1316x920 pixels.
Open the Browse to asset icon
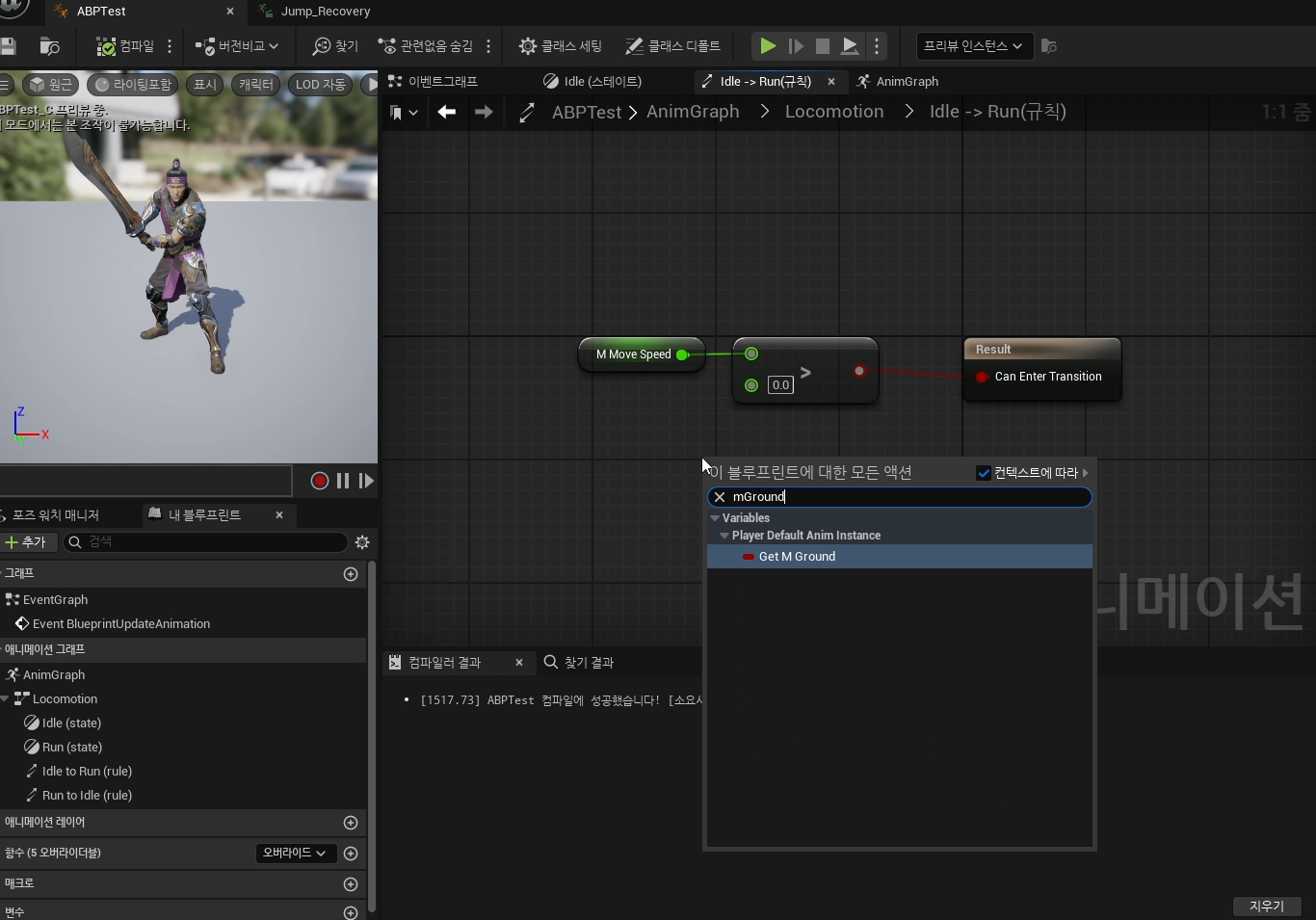click(x=50, y=46)
